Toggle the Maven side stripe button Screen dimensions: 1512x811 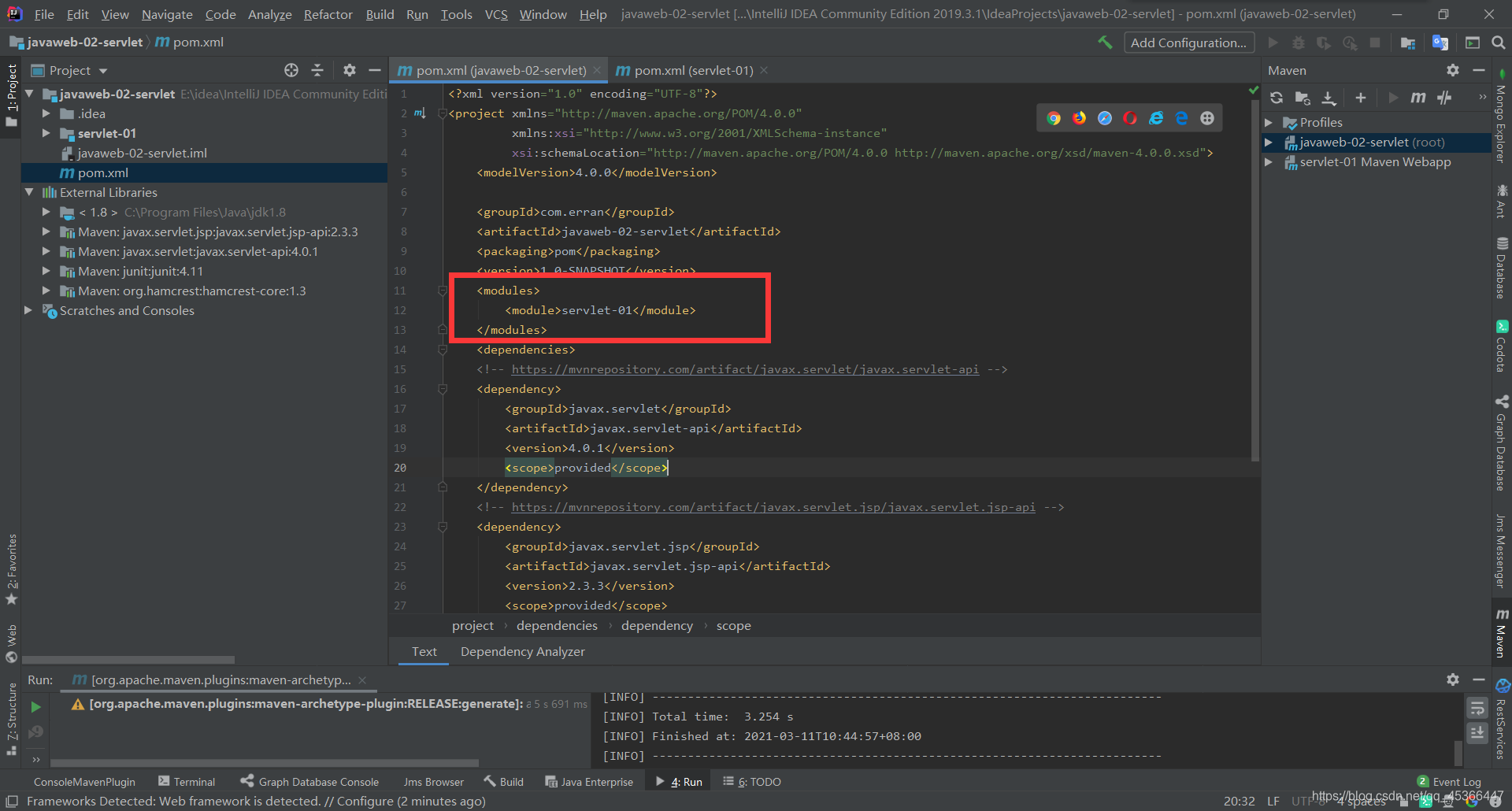pos(1501,632)
